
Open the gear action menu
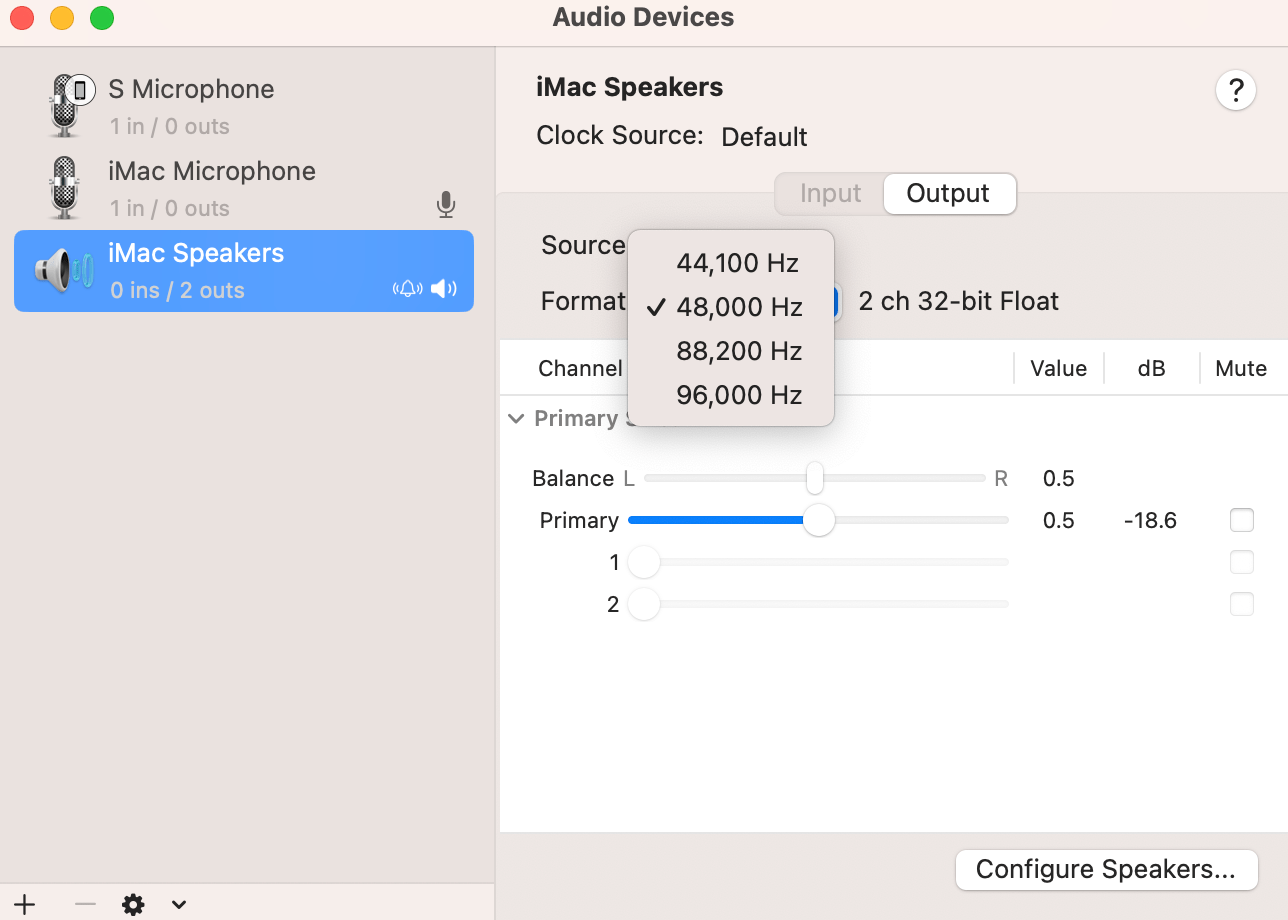[x=133, y=905]
